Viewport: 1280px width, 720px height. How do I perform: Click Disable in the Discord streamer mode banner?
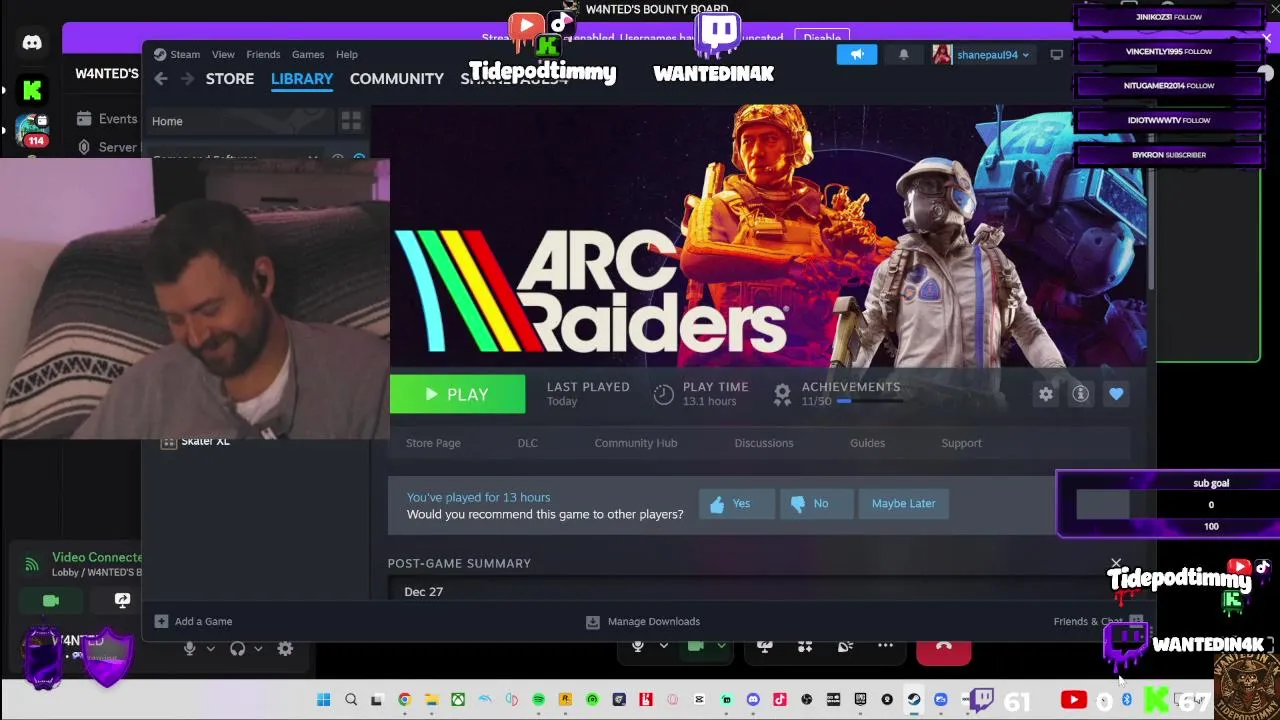[x=822, y=38]
